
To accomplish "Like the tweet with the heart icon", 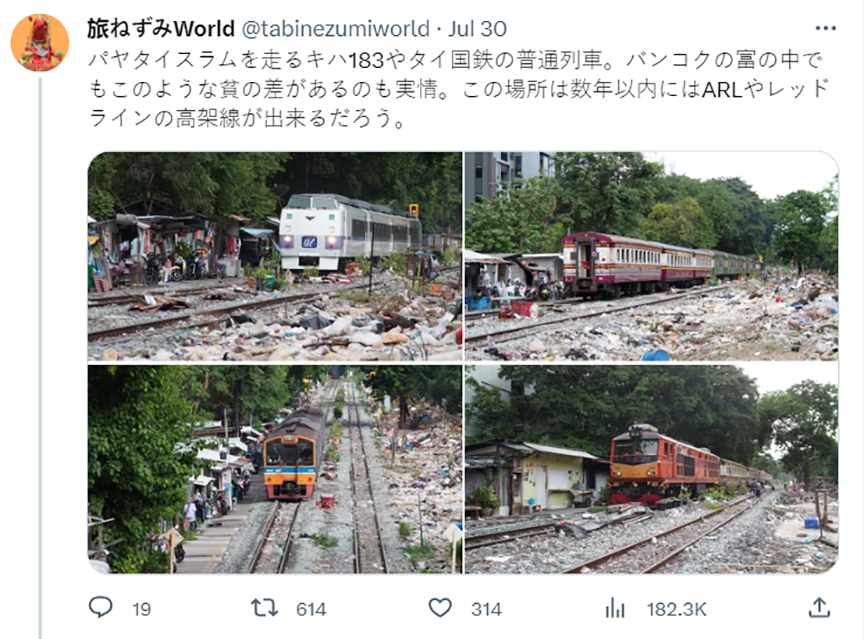I will tap(440, 608).
